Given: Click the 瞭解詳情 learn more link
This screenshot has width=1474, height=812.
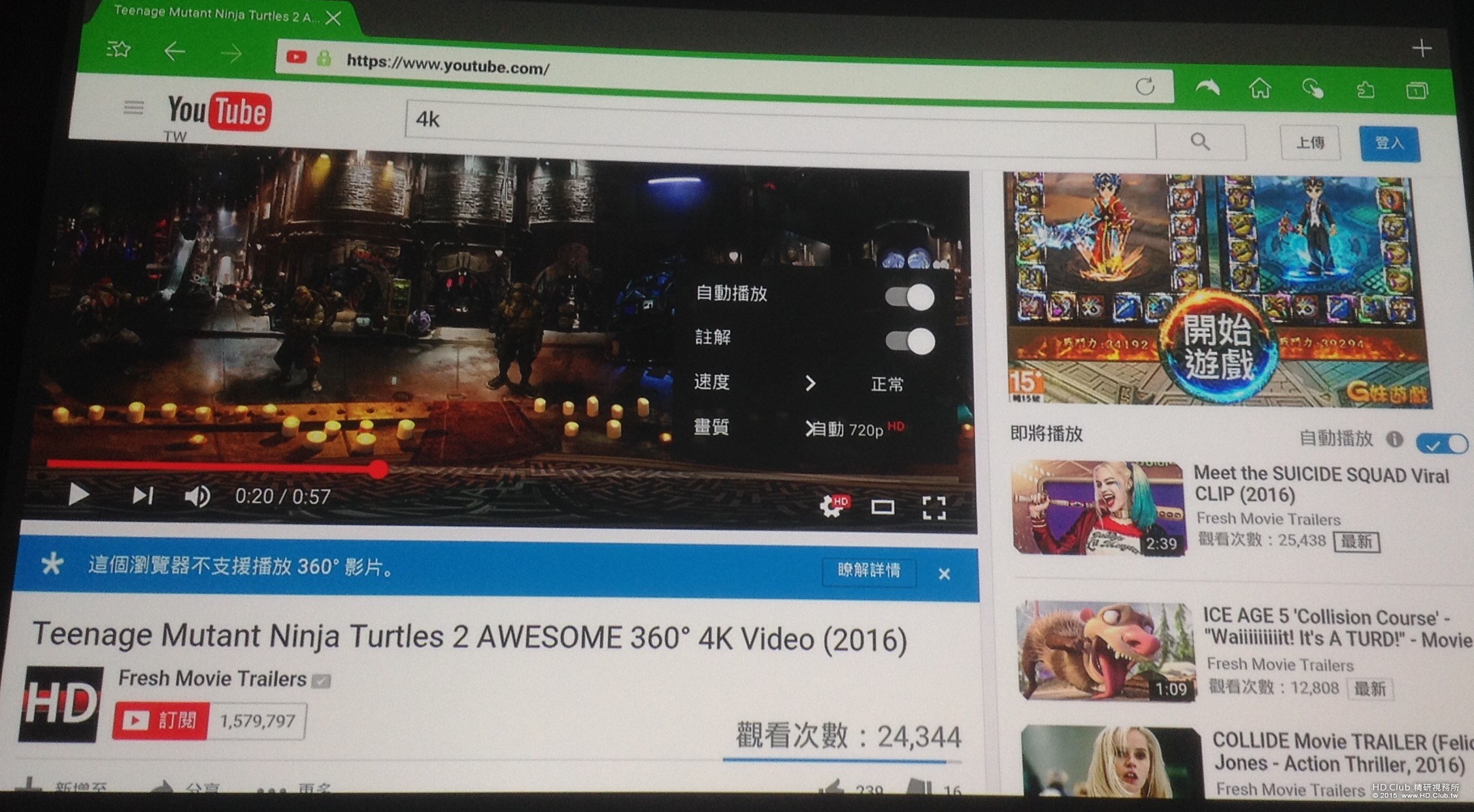Looking at the screenshot, I should [869, 570].
